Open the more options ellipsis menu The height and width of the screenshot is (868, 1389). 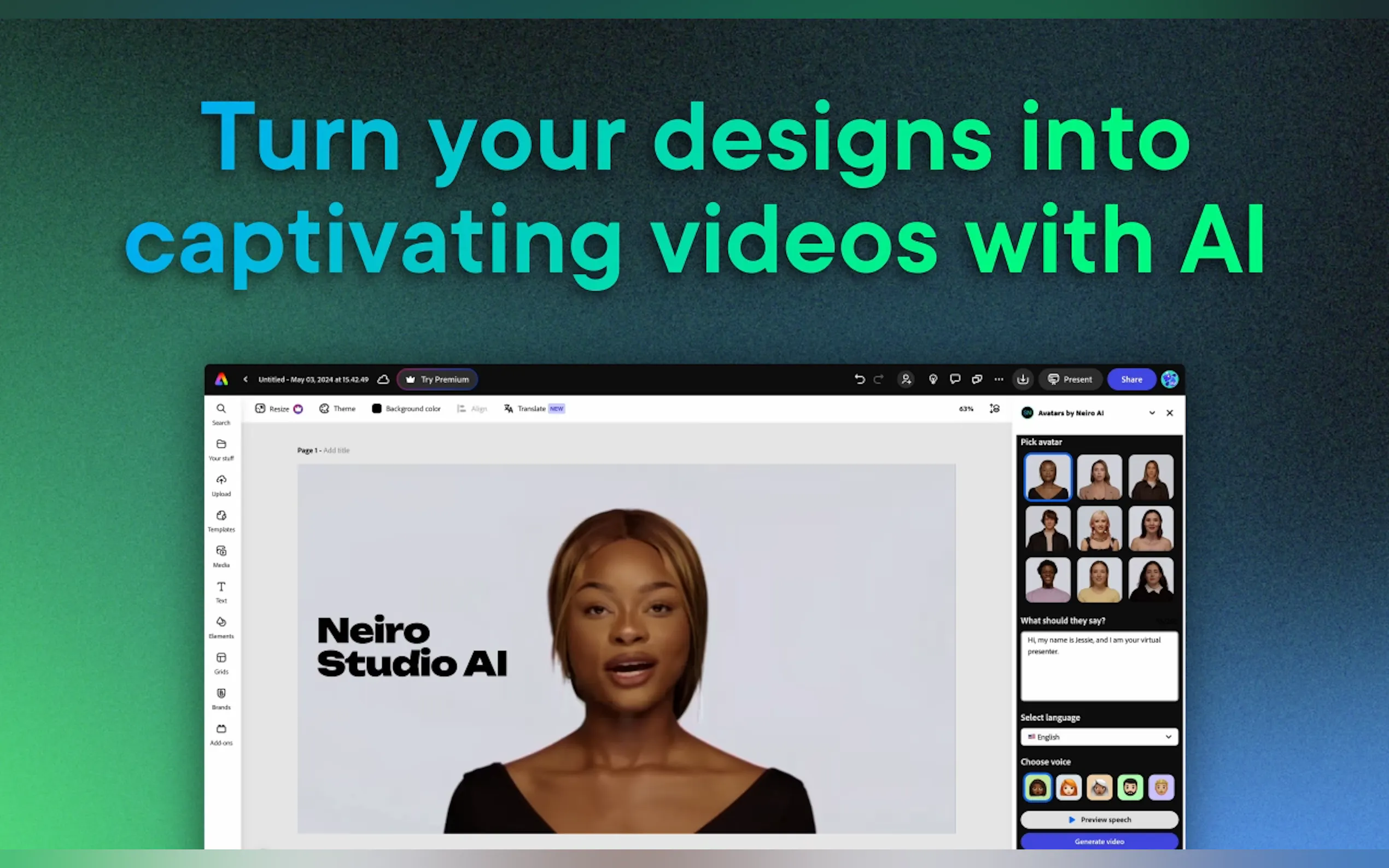999,379
